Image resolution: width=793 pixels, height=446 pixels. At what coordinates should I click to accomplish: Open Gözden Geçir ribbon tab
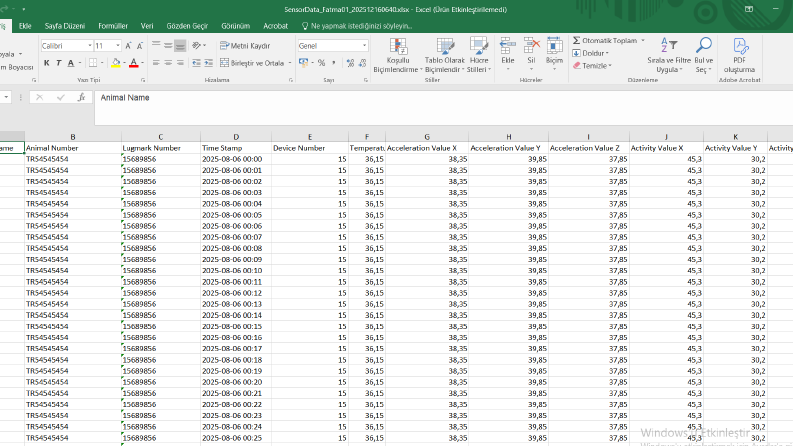187,26
